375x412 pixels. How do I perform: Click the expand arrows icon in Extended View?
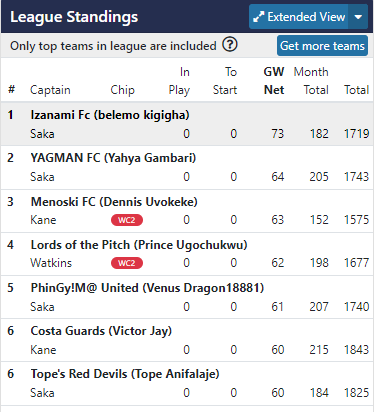pos(258,17)
